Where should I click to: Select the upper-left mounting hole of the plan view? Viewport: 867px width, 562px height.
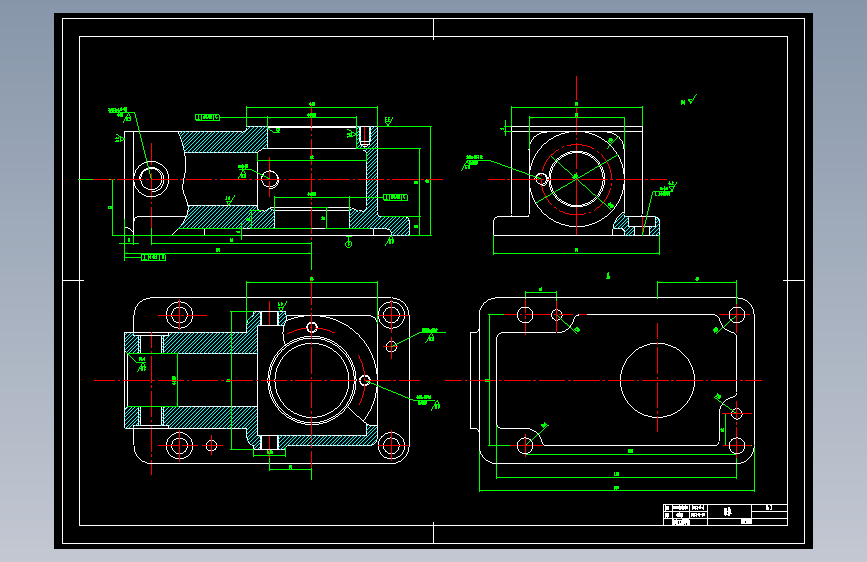click(179, 315)
